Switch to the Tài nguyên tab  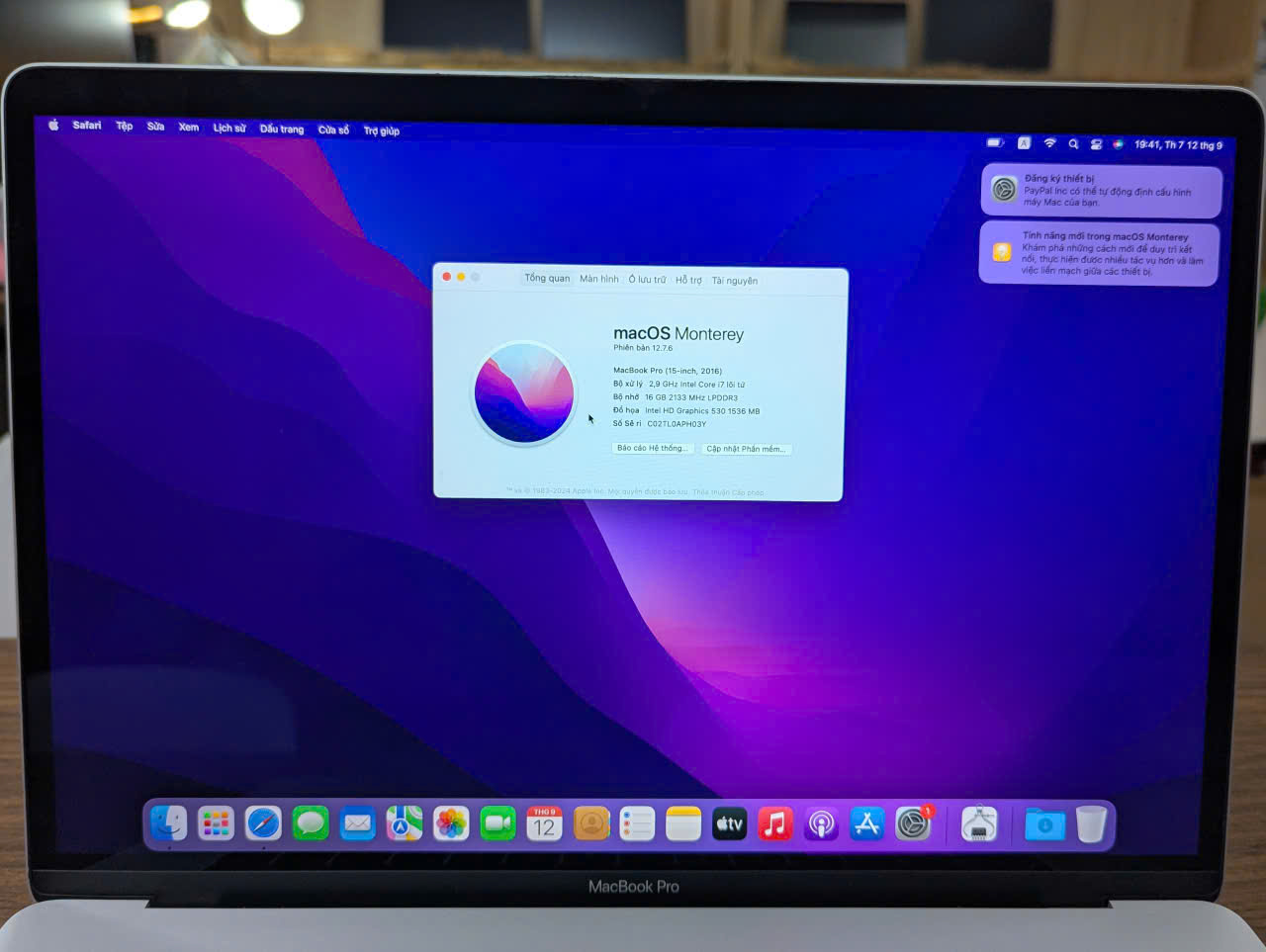pyautogui.click(x=735, y=281)
